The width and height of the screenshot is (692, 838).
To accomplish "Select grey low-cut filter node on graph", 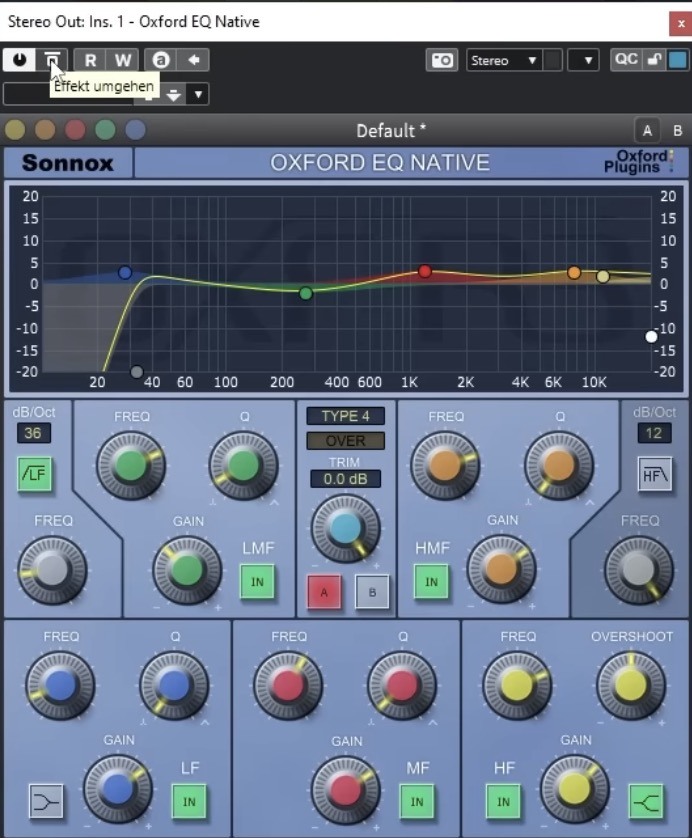I will 137,371.
